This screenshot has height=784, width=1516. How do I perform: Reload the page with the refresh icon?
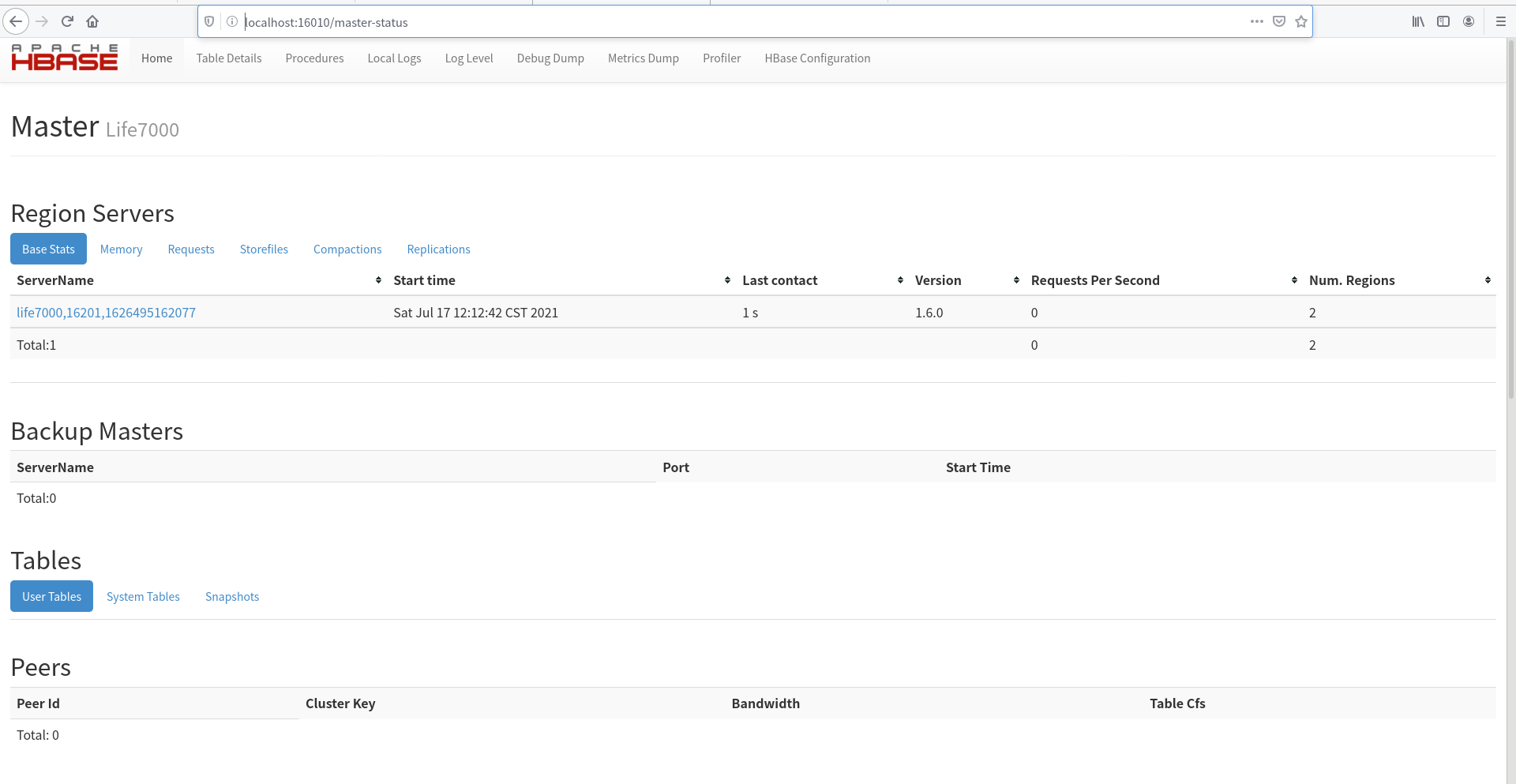tap(67, 21)
